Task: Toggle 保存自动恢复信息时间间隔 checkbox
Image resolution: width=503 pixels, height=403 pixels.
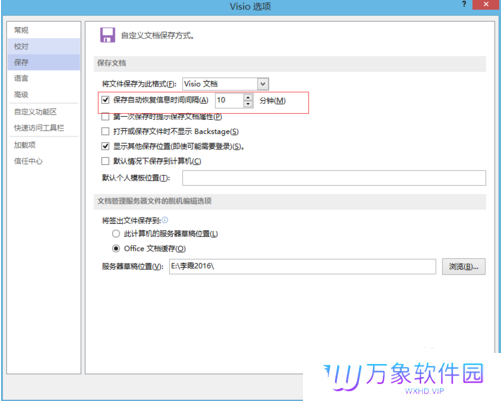Action: click(x=105, y=100)
